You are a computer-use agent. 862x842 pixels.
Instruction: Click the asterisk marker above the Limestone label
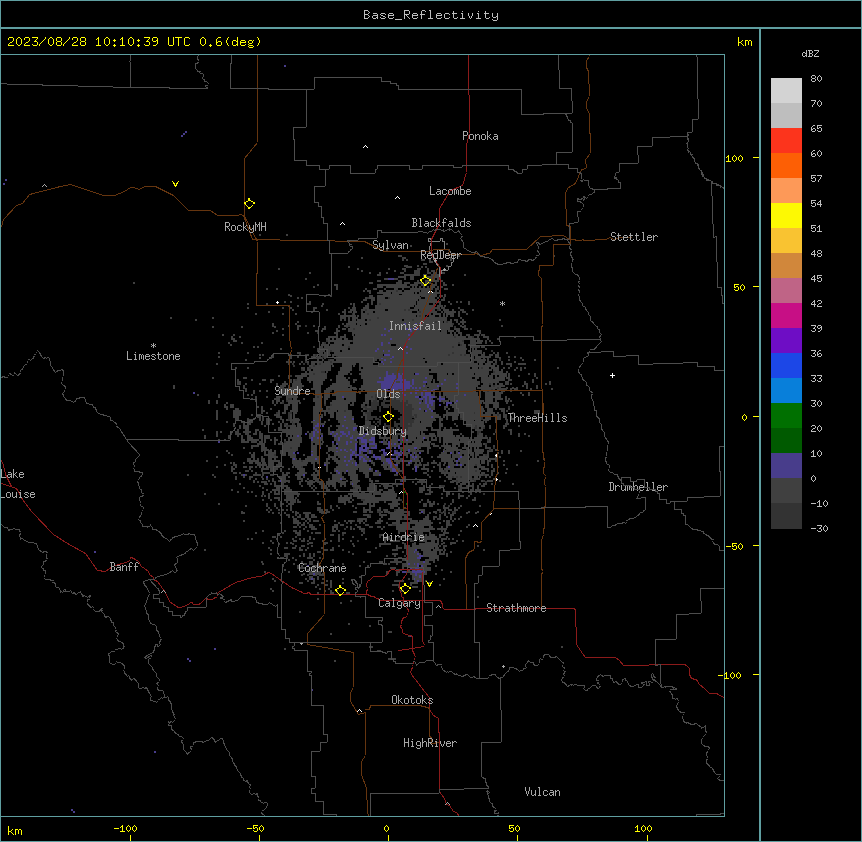[x=153, y=346]
